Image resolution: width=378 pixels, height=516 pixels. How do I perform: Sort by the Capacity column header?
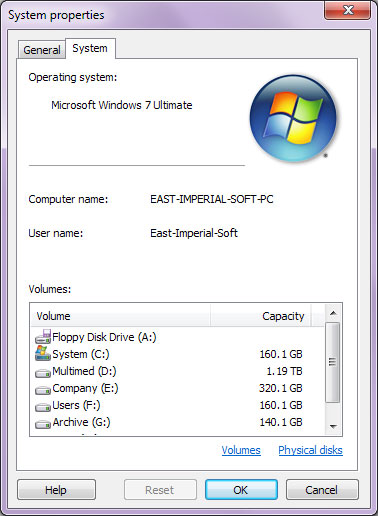point(261,316)
